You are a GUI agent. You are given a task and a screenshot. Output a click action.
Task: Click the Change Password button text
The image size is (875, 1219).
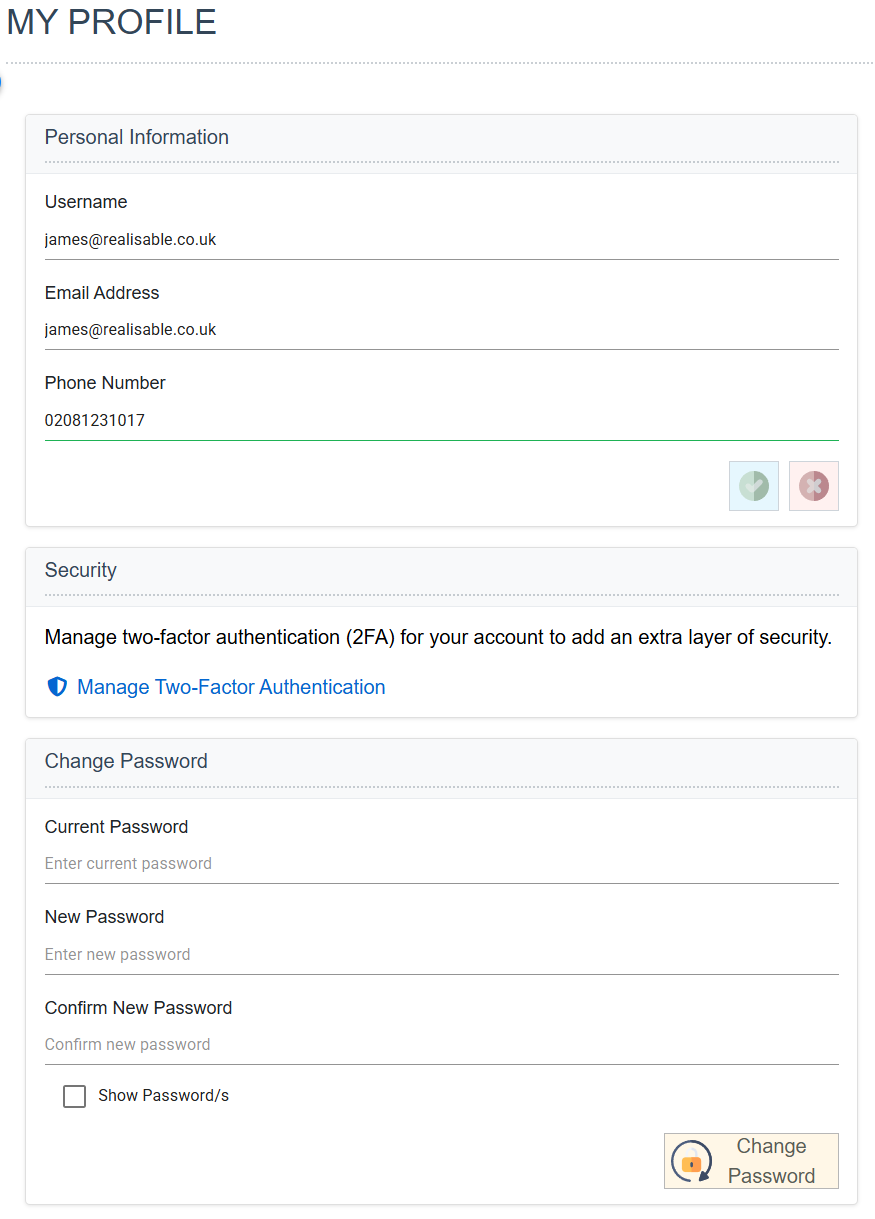[x=771, y=1161]
